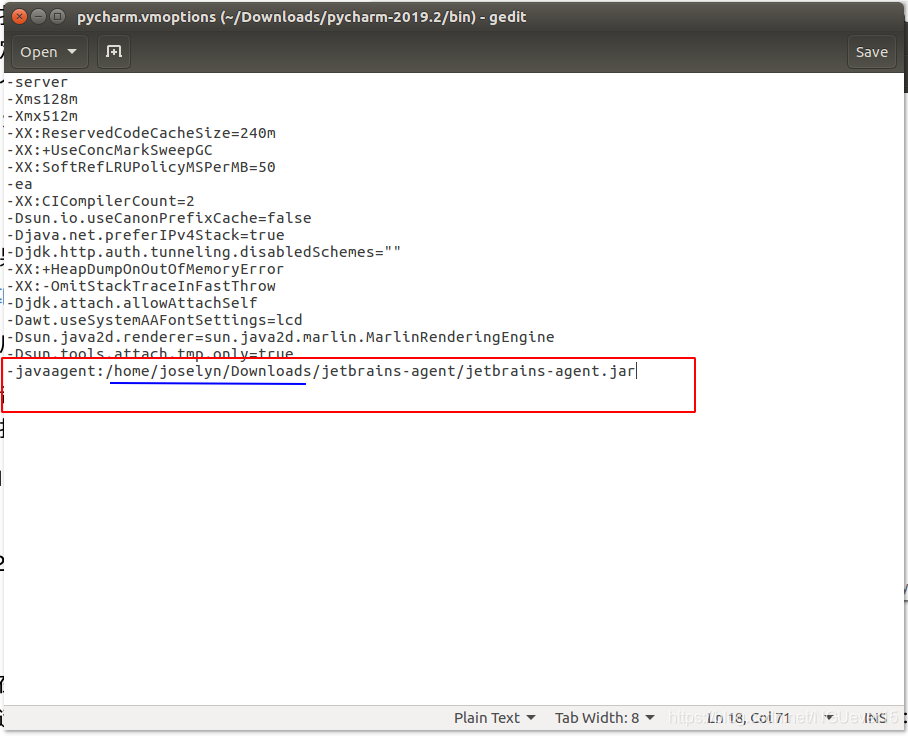Screen dimensions: 908x736
Task: Click the '-XX:+UseConcMarkSweepGC' line
Action: pos(109,150)
